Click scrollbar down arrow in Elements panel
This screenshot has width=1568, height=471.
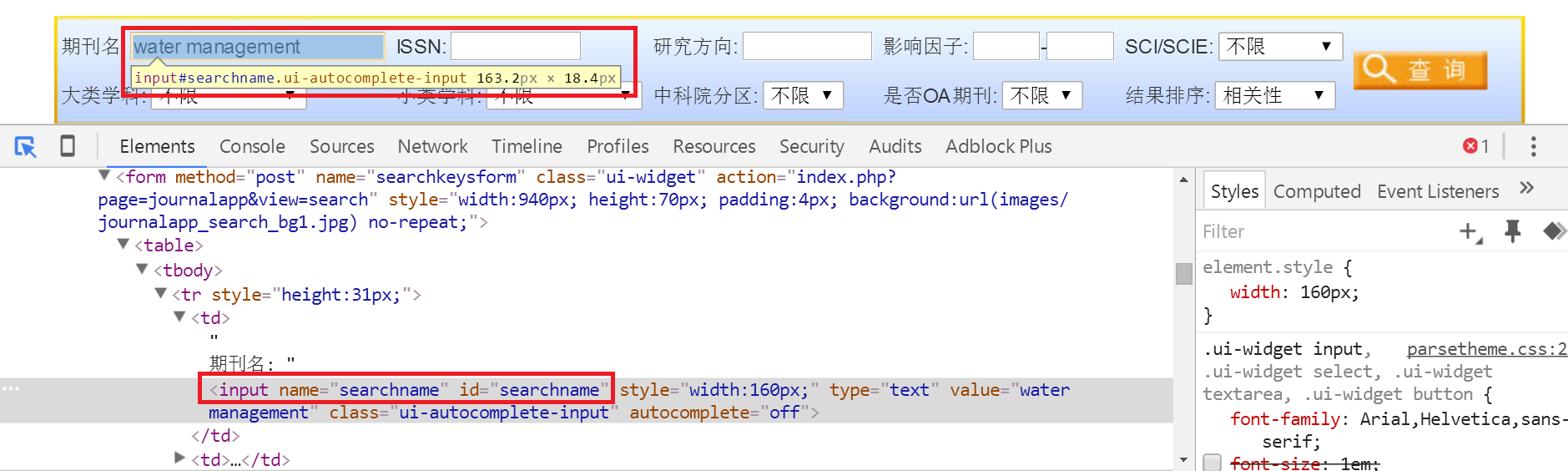pos(1183,460)
